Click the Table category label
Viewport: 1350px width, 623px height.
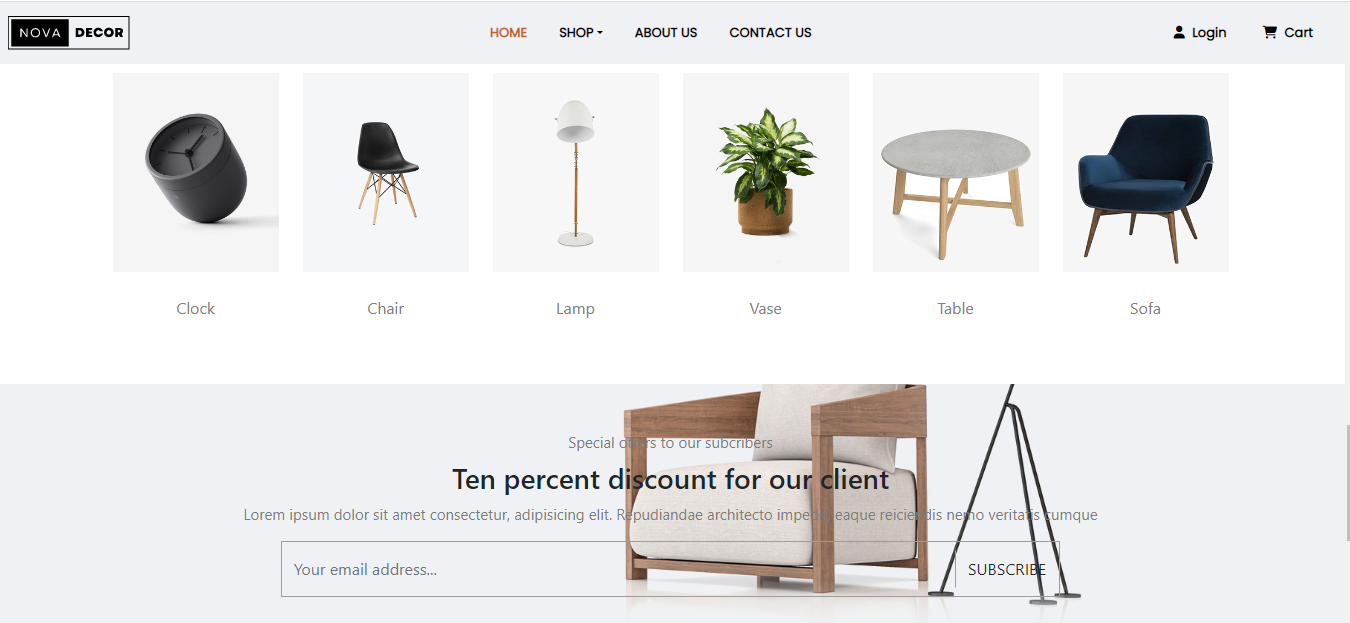(x=956, y=309)
